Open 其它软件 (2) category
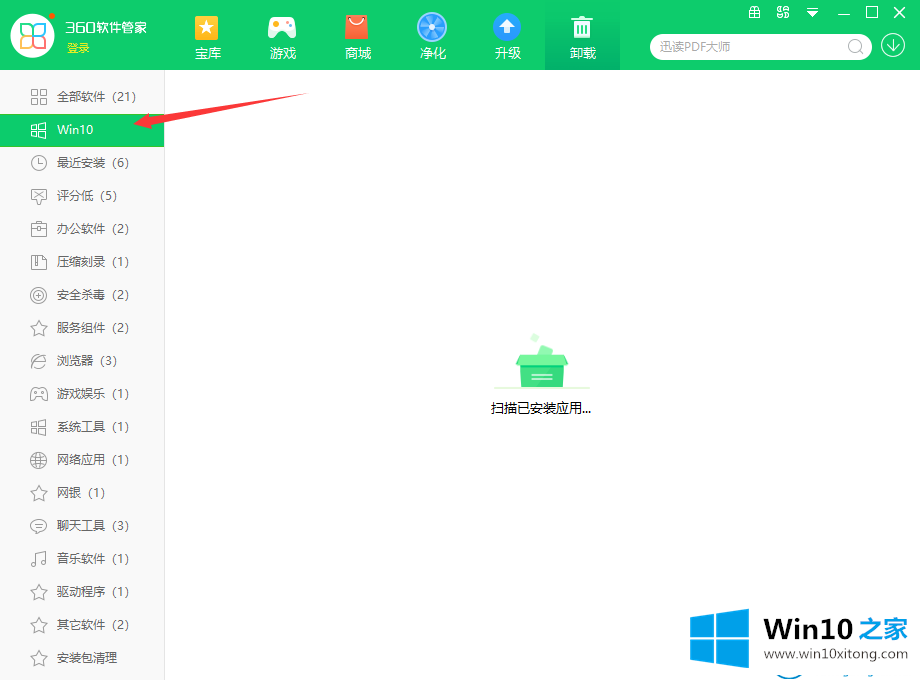The width and height of the screenshot is (920, 680). [82, 625]
